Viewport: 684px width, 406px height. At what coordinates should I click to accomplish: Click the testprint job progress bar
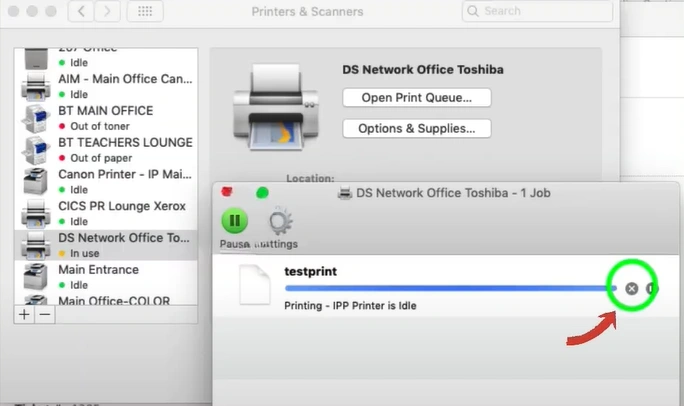(450, 288)
